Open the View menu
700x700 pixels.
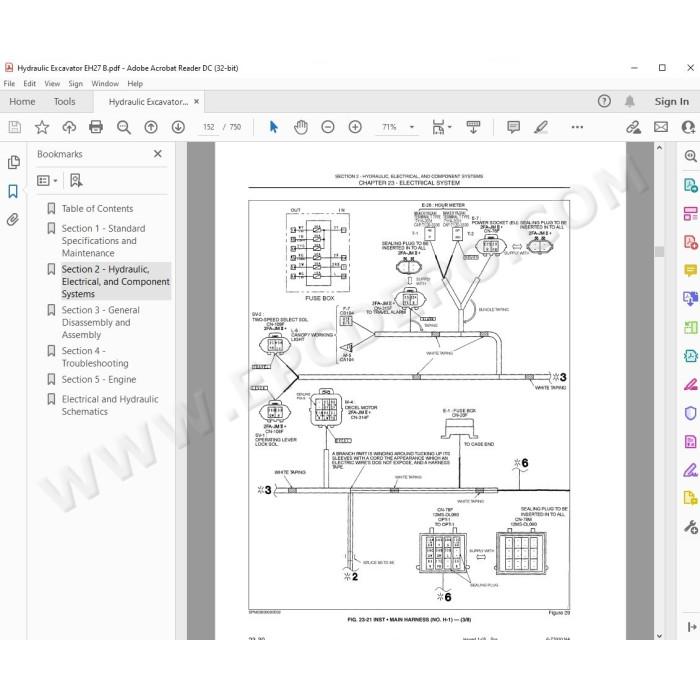pos(52,83)
